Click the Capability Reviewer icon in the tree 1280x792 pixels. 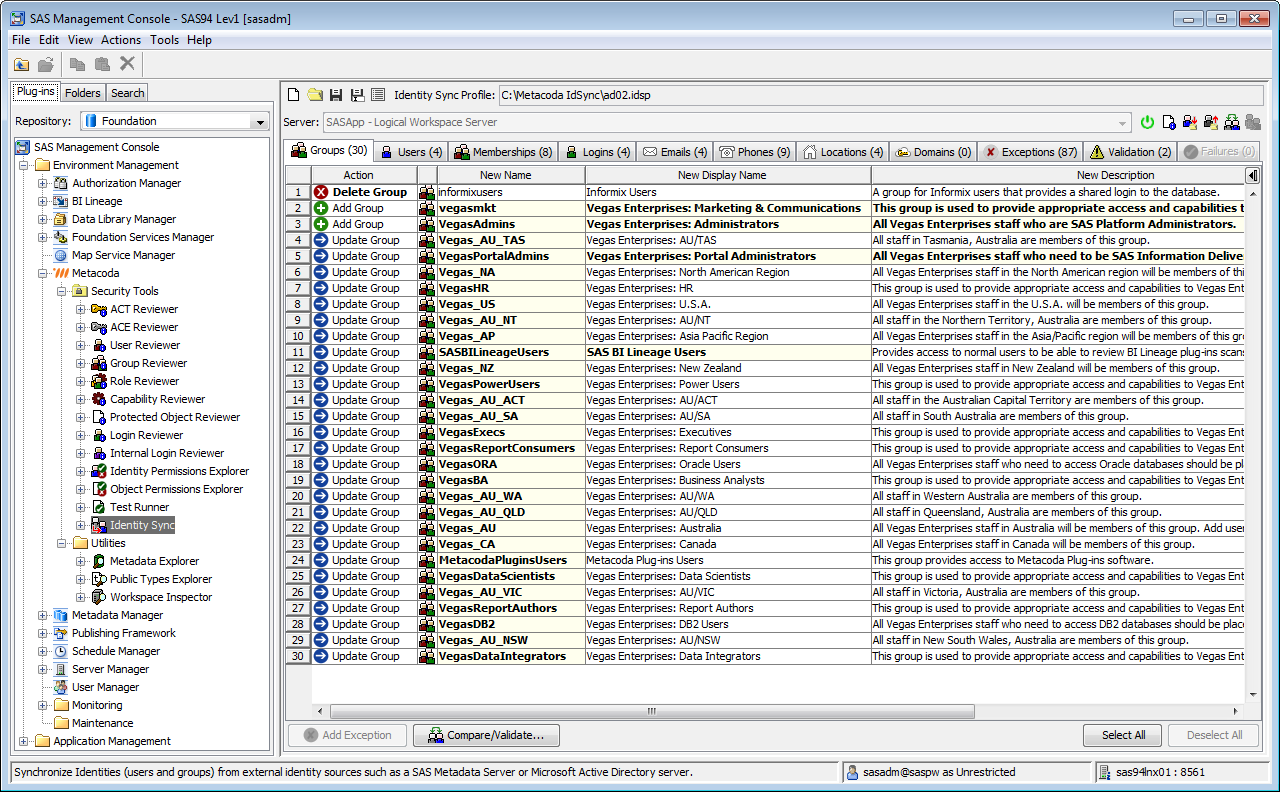click(99, 399)
